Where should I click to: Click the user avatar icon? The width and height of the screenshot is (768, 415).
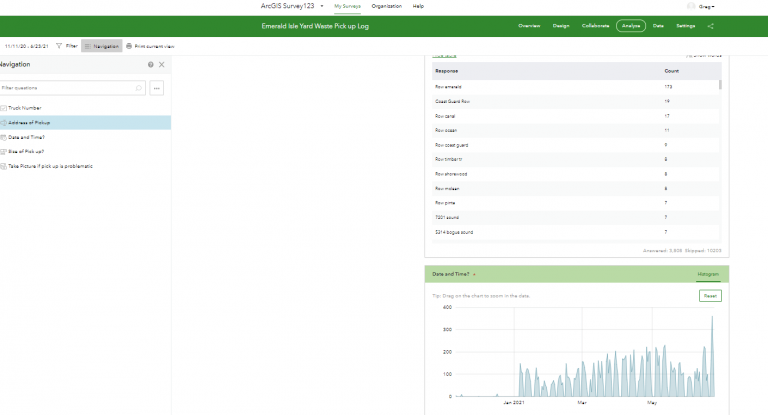[691, 6]
